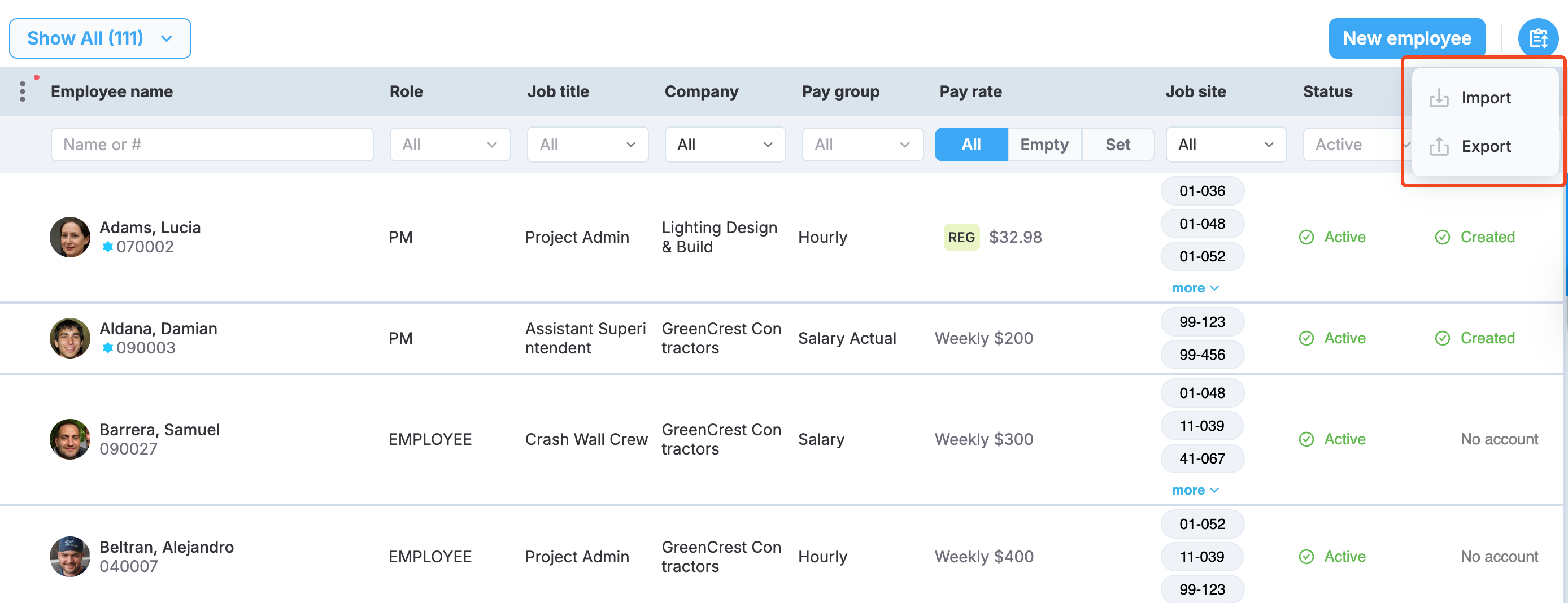Open employee Barrera, Samuel
1568x603 pixels.
pos(159,429)
